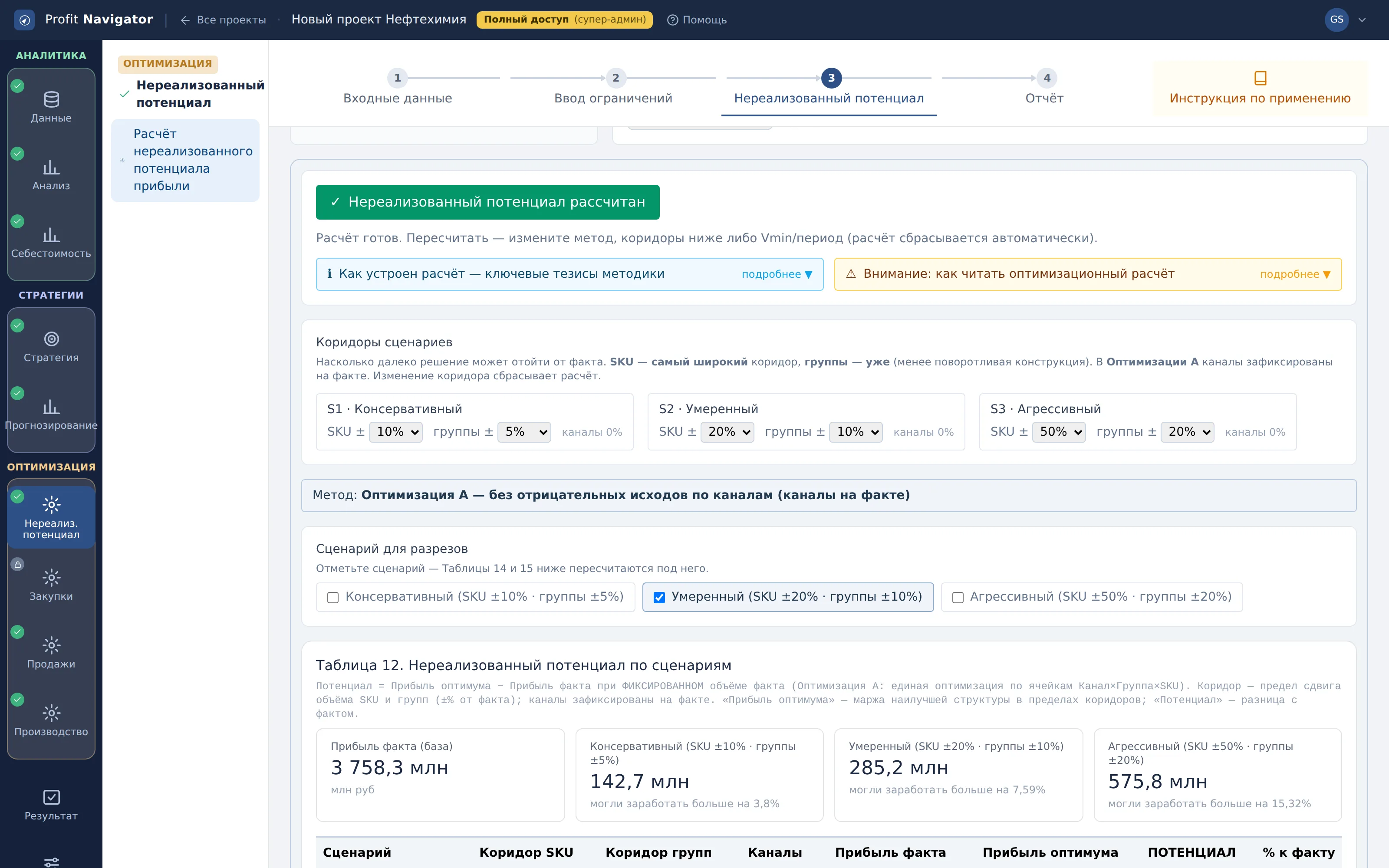The image size is (1389, 868).
Task: Select Расчёт нереализованного потенциала прибыли item
Action: click(x=185, y=160)
